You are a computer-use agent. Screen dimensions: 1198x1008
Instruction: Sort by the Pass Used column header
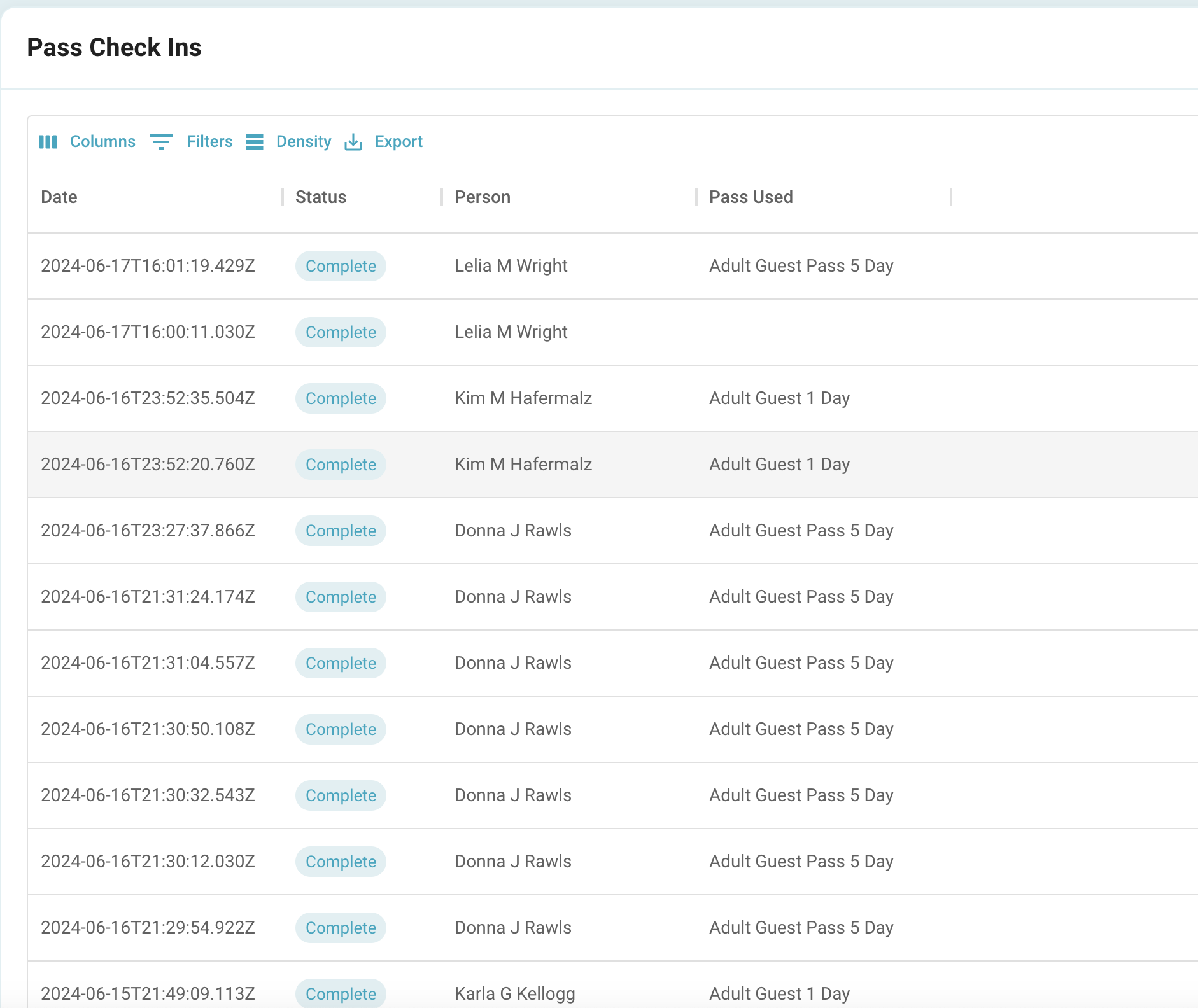click(x=751, y=197)
